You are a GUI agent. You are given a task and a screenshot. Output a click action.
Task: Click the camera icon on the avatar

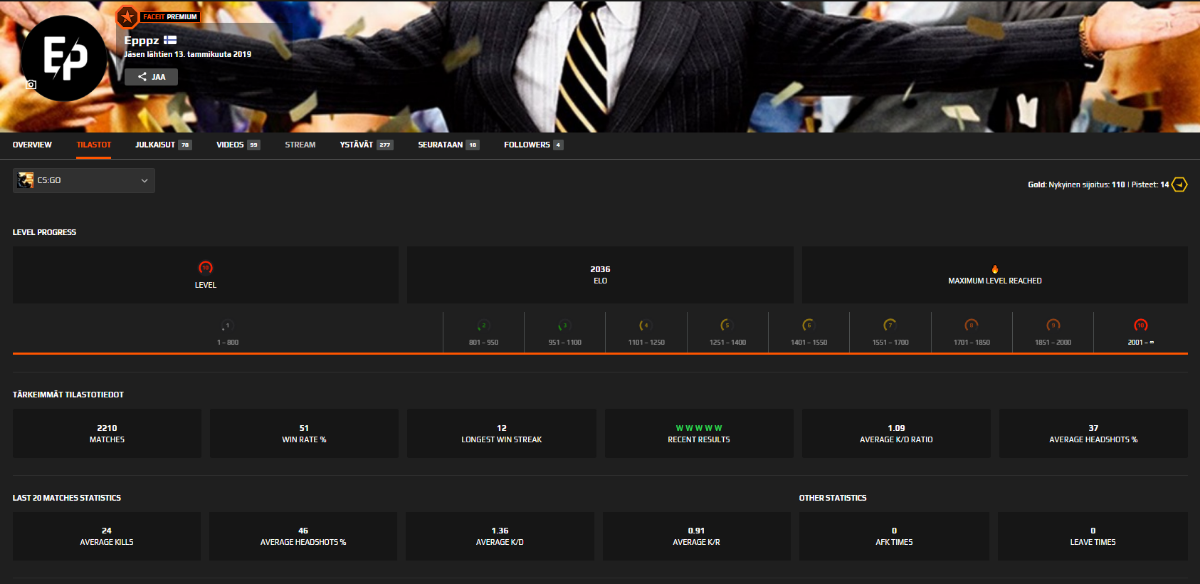[x=31, y=85]
